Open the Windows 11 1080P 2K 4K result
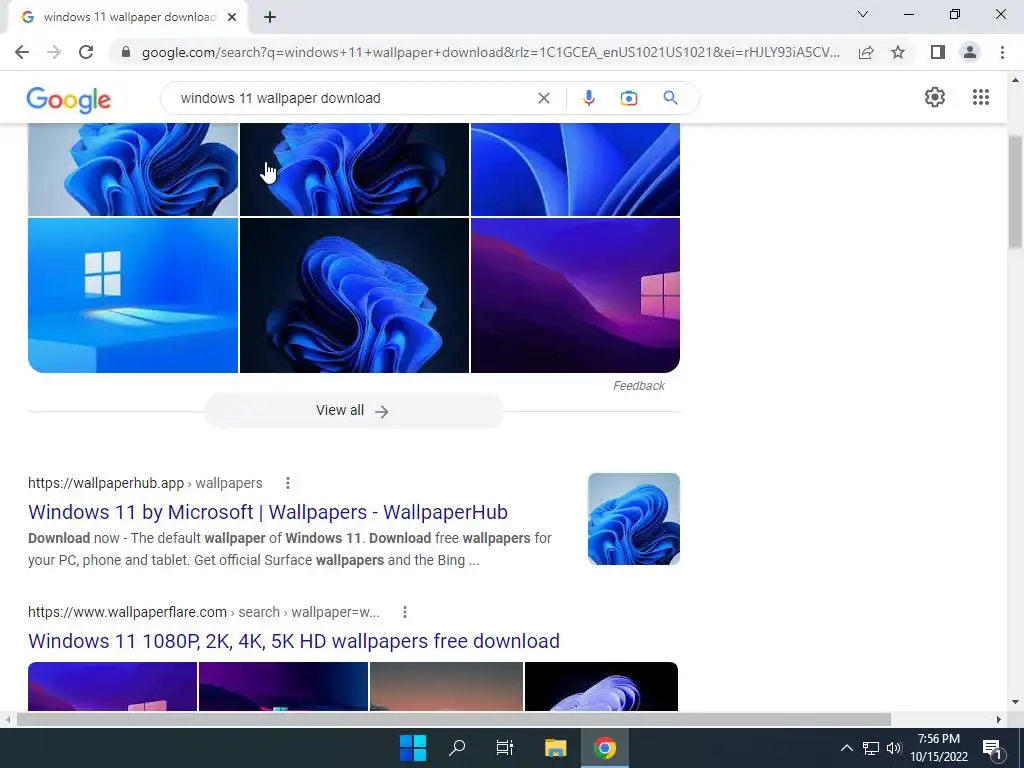 (294, 641)
